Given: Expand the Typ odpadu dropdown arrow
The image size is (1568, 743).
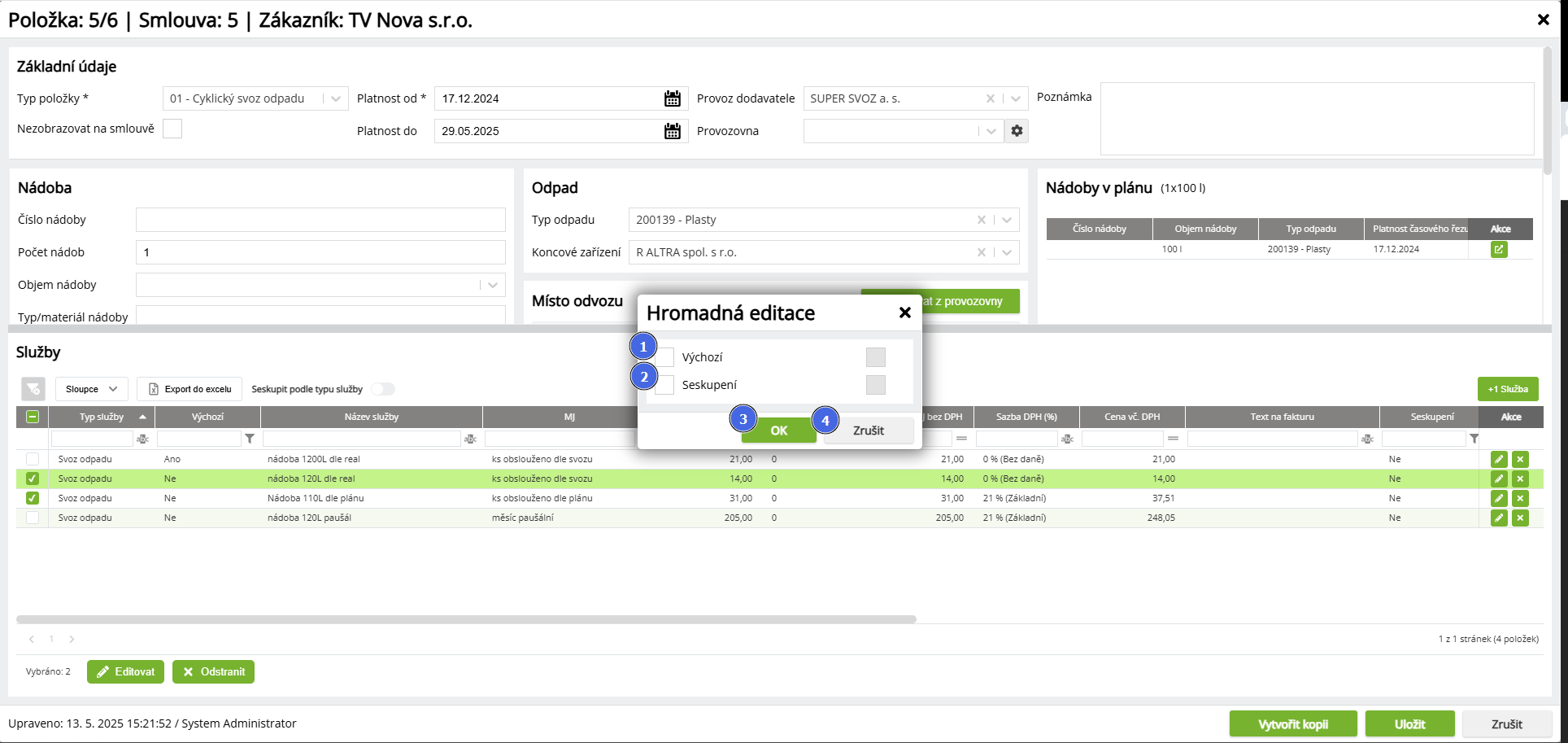Looking at the screenshot, I should [1007, 220].
